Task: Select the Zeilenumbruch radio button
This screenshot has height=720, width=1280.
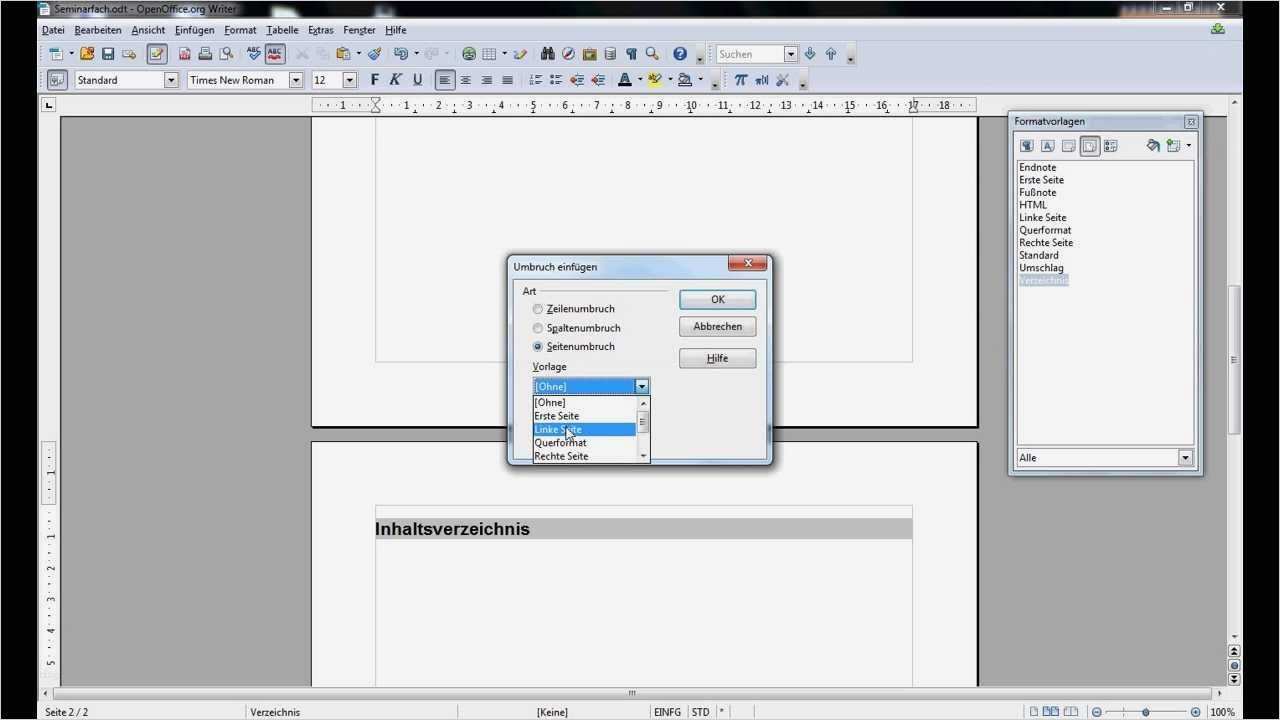Action: [x=538, y=309]
